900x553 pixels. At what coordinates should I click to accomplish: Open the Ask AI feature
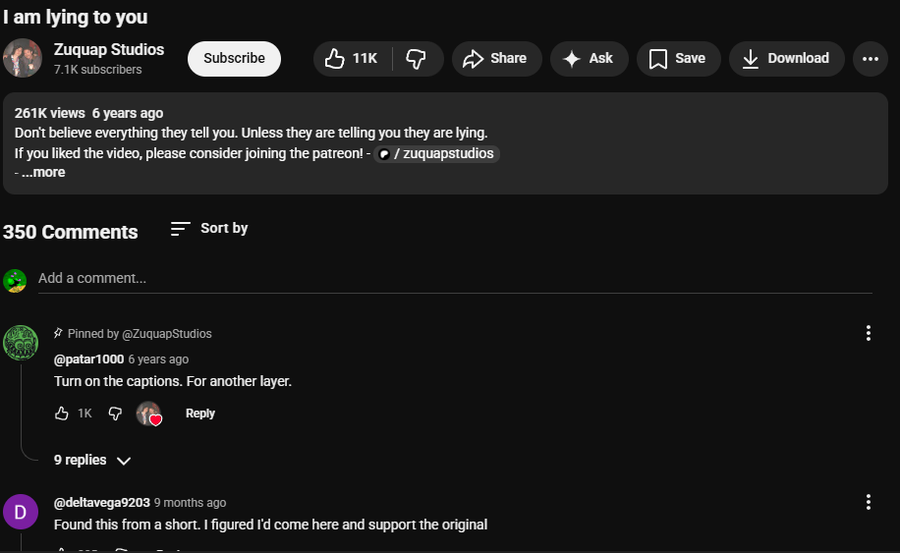589,59
